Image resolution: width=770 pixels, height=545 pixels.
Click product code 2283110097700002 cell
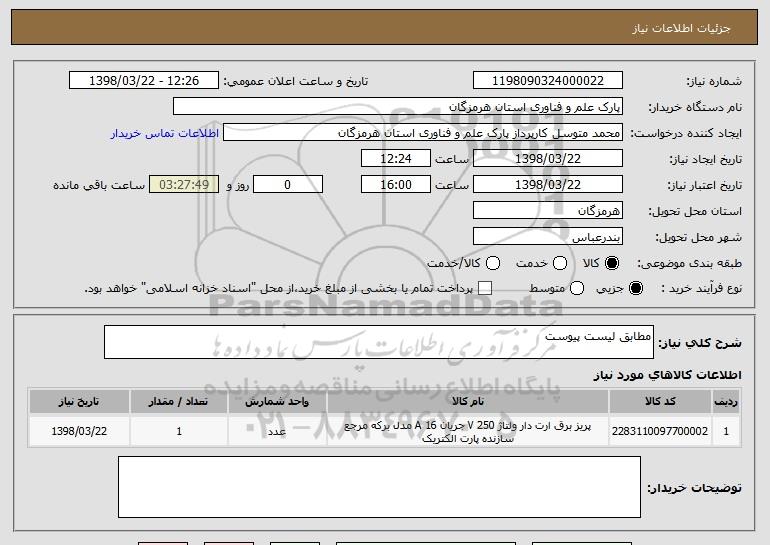point(660,431)
